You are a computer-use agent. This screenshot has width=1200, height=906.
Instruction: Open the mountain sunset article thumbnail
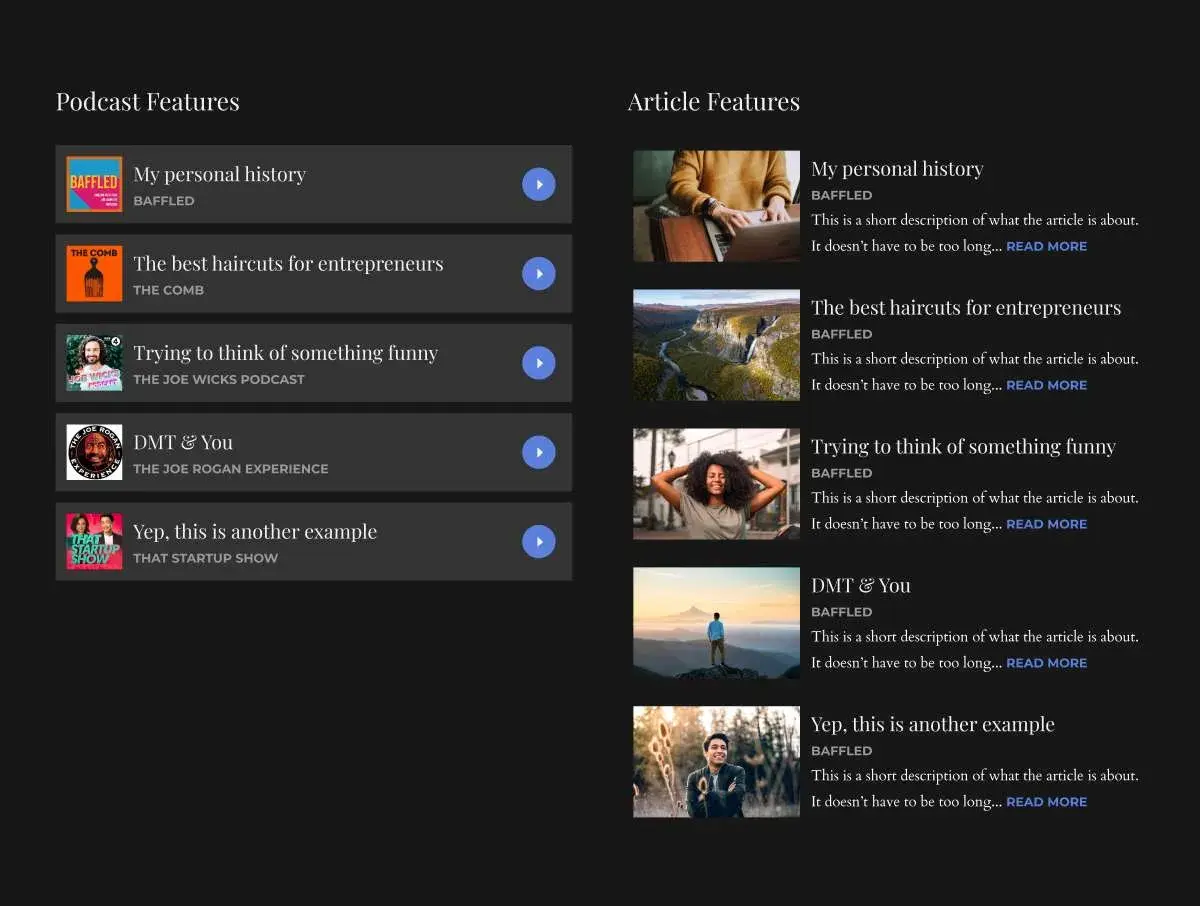[x=716, y=623]
